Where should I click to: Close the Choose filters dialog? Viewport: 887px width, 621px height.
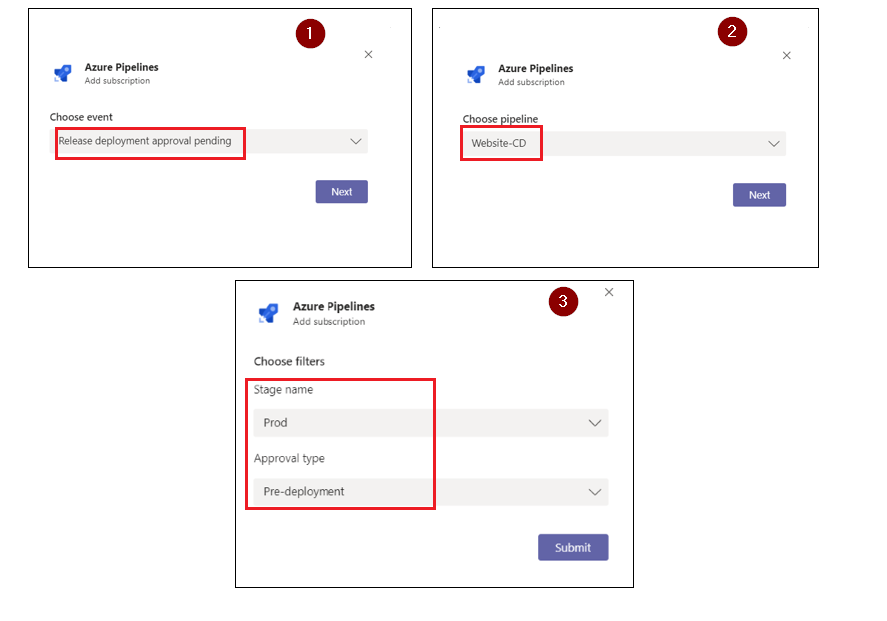tap(609, 292)
